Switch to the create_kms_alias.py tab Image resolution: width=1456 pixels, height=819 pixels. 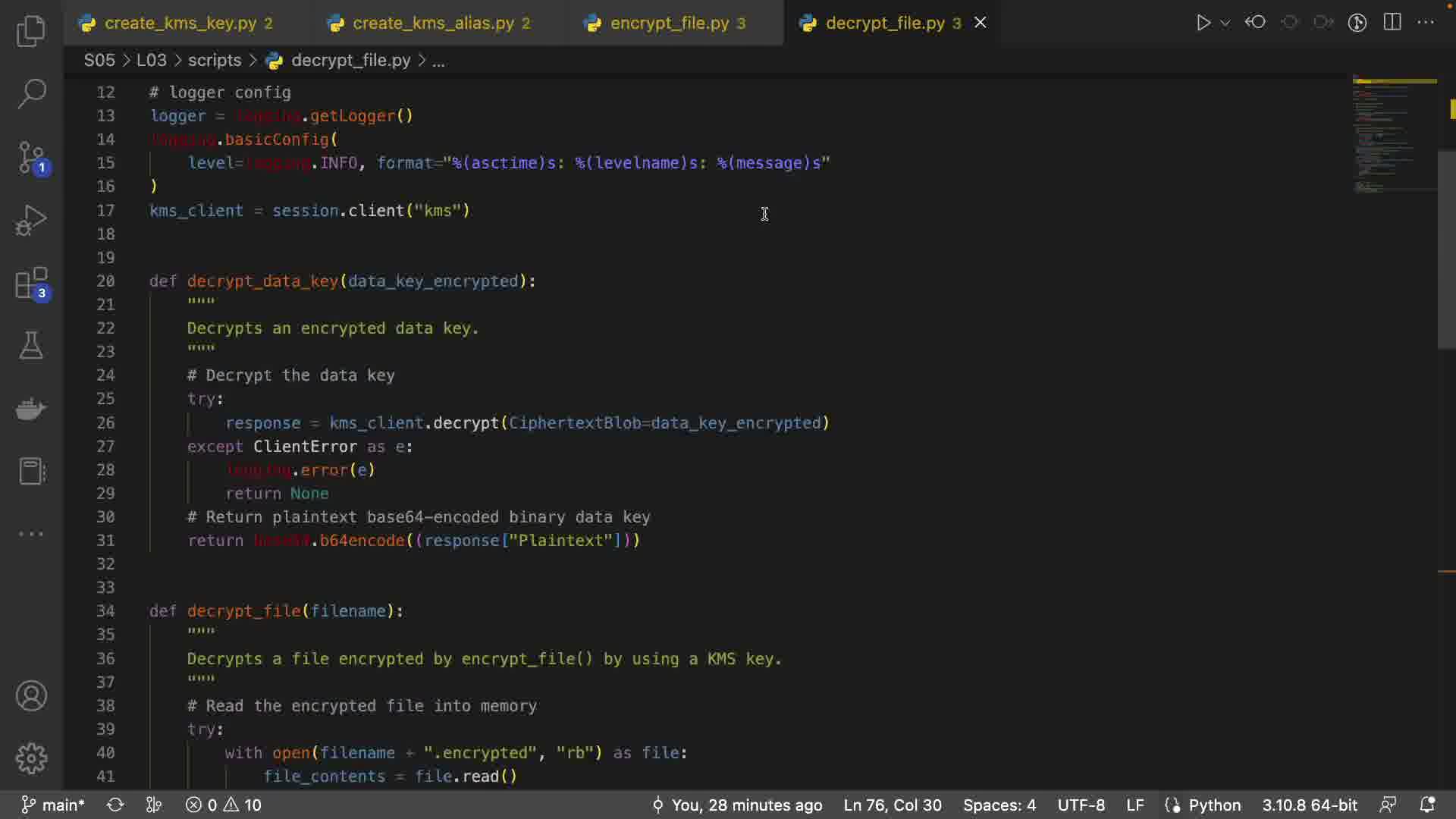coord(432,23)
